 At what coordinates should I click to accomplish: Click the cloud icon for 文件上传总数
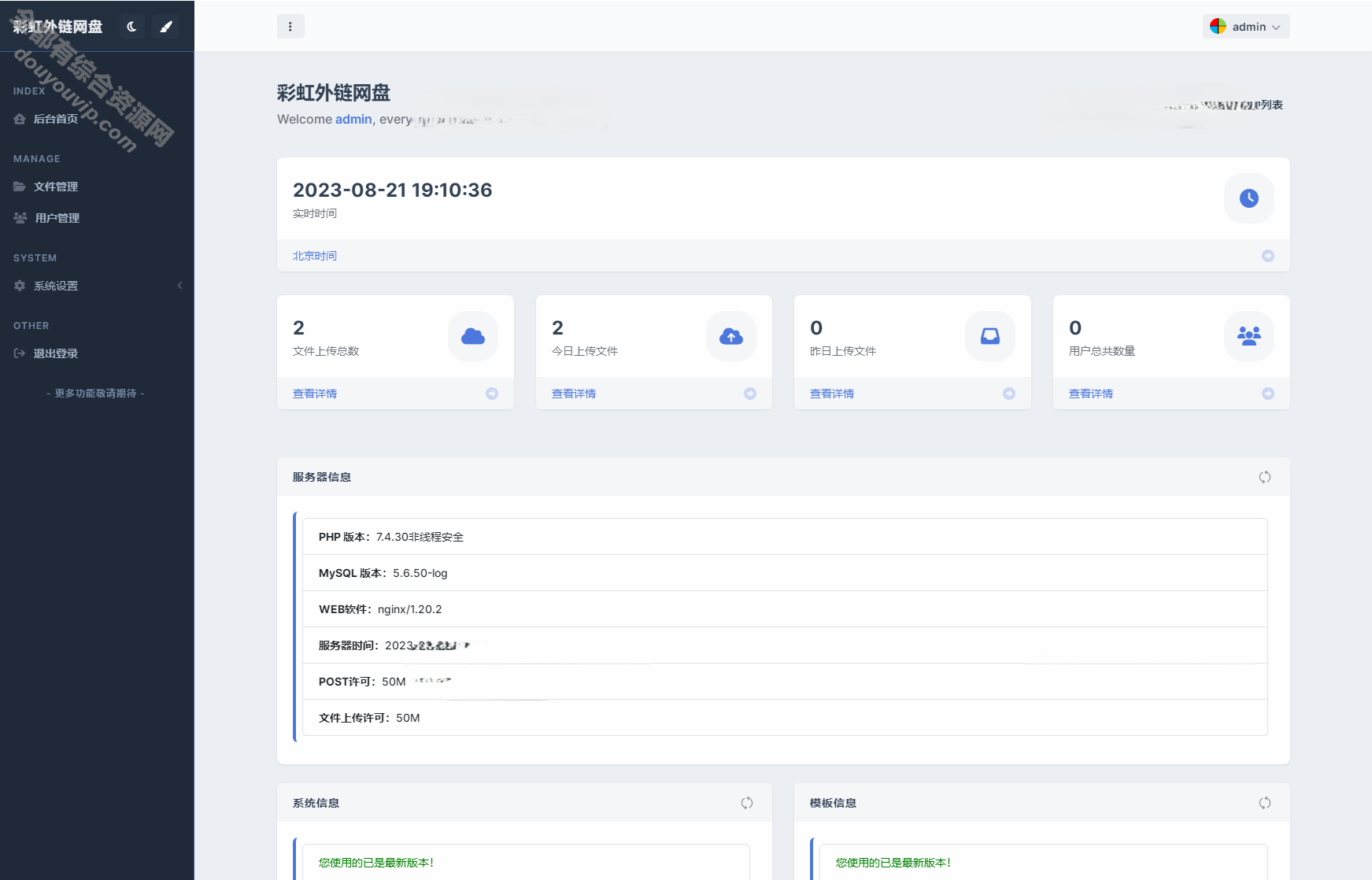[x=473, y=336]
